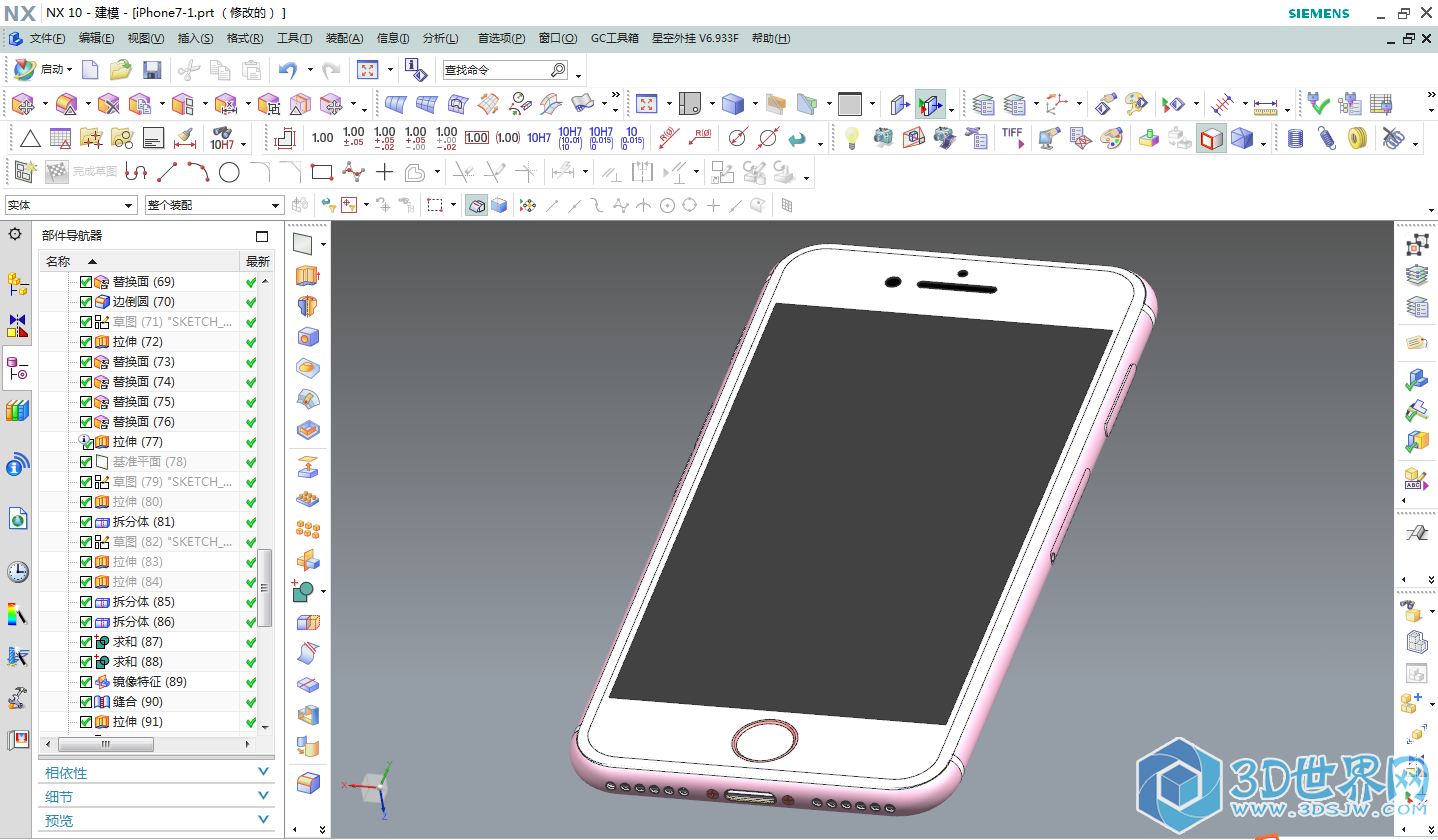
Task: Open the 10H7 dimension dropdown arrow
Action: pyautogui.click(x=243, y=145)
